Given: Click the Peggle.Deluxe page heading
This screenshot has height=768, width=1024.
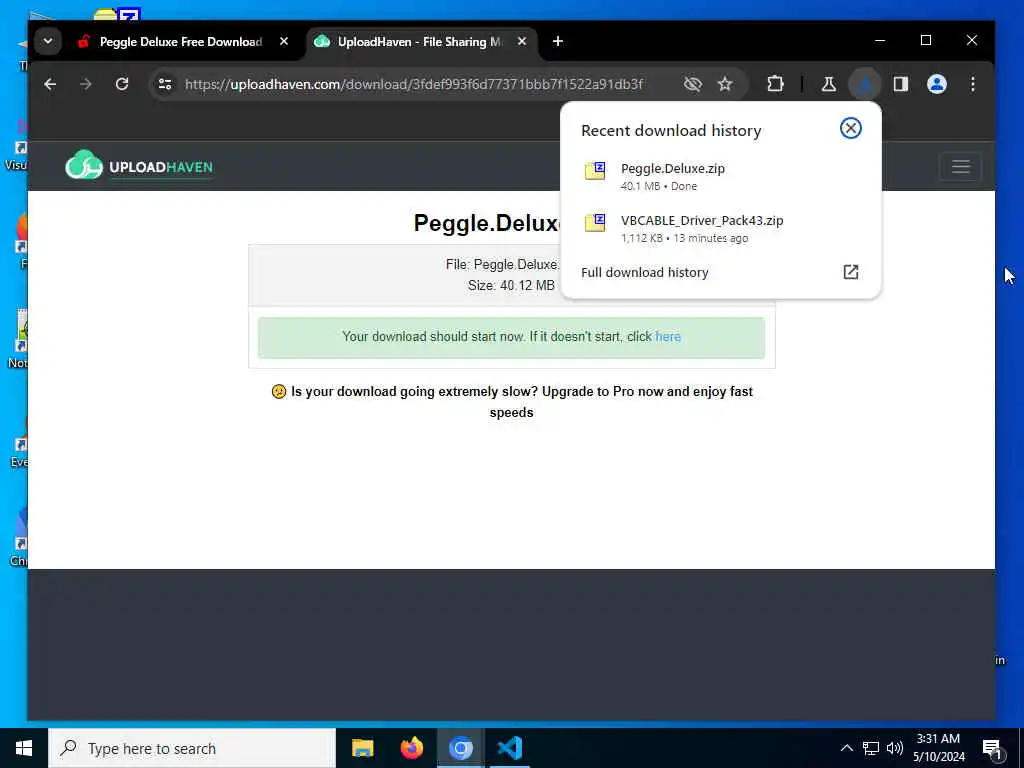Looking at the screenshot, I should tap(486, 223).
